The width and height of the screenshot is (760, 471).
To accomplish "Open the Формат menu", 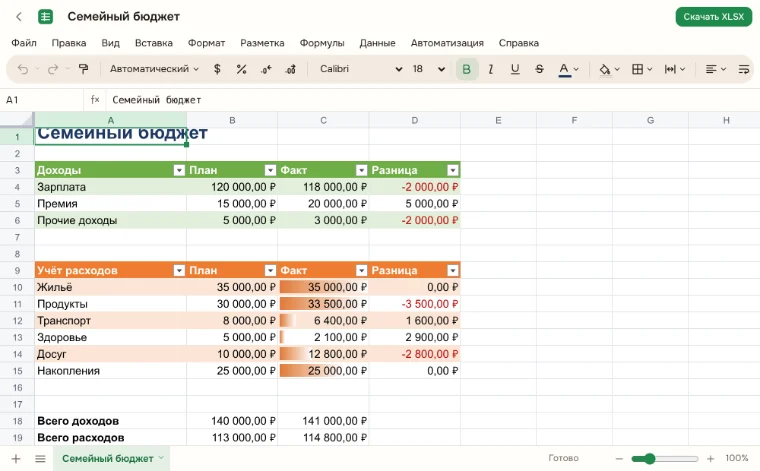I will [x=206, y=43].
